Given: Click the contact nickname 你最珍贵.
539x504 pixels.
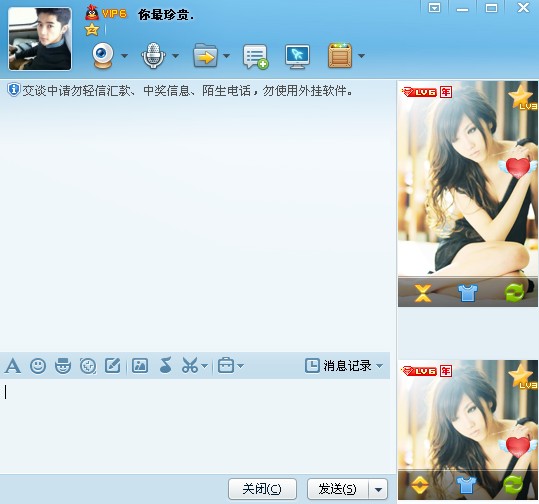Looking at the screenshot, I should [166, 15].
